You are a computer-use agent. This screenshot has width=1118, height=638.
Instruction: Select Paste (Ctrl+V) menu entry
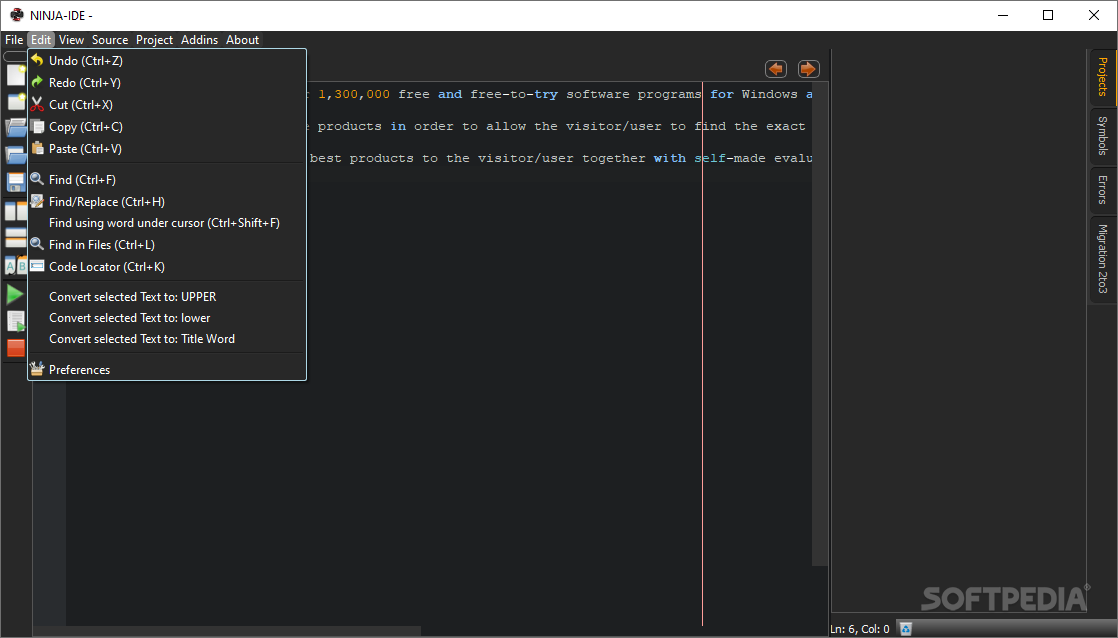tap(167, 149)
